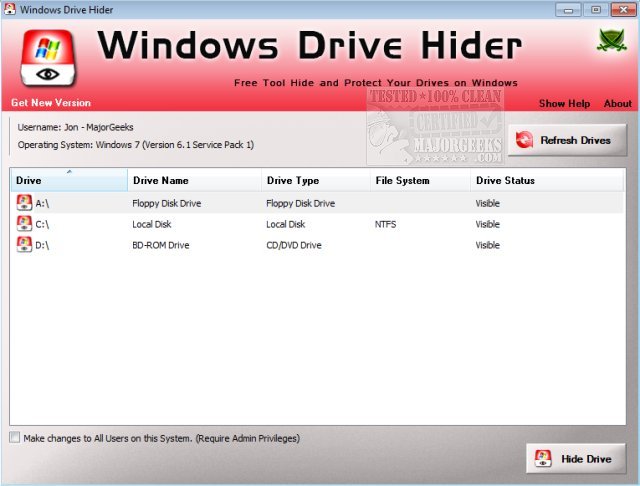640x486 pixels.
Task: Sort by the File System column header
Action: 420,180
